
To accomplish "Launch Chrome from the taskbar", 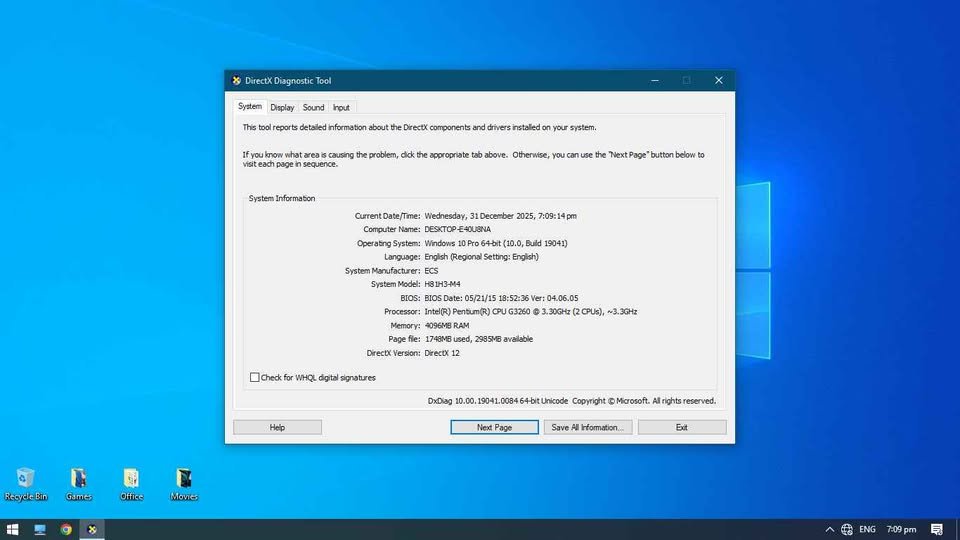I will (66, 530).
